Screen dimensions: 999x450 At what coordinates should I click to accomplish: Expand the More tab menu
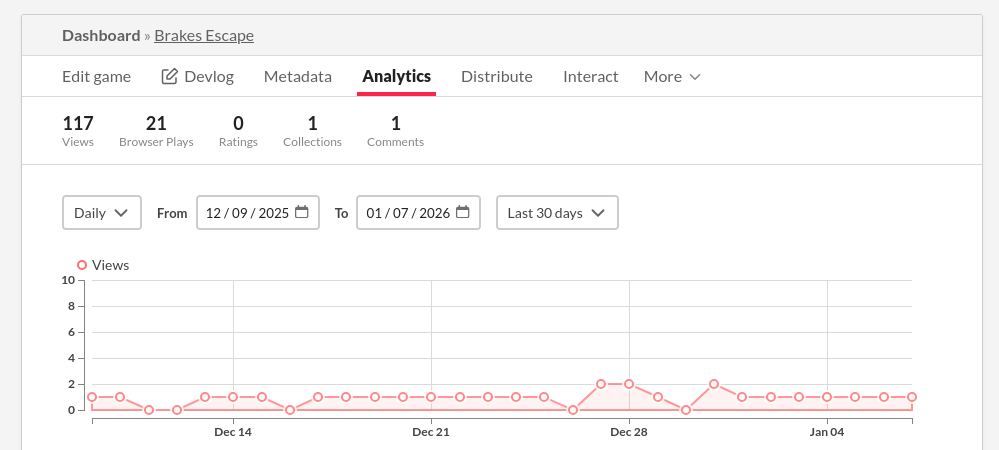pos(672,77)
